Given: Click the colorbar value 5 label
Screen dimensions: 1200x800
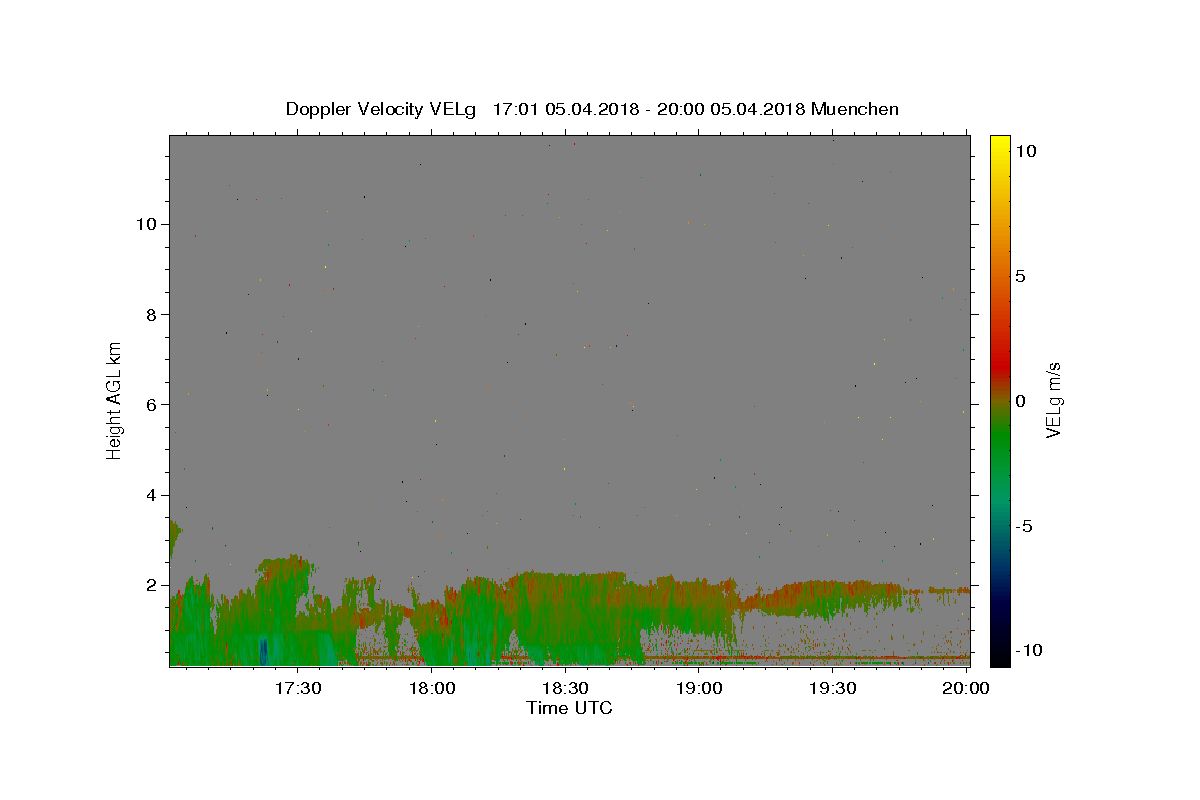Looking at the screenshot, I should click(x=1021, y=276).
